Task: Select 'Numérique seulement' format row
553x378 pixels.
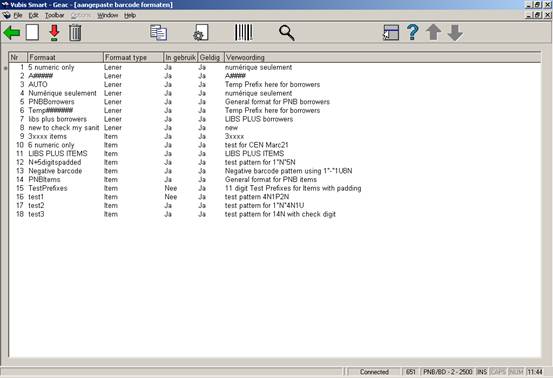Action: coord(275,93)
